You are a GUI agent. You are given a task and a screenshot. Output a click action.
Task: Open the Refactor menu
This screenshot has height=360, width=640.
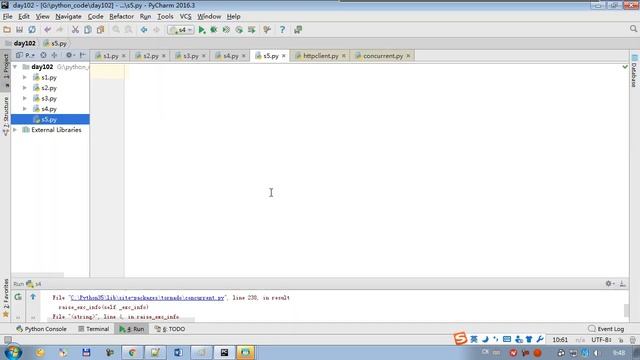(x=122, y=16)
